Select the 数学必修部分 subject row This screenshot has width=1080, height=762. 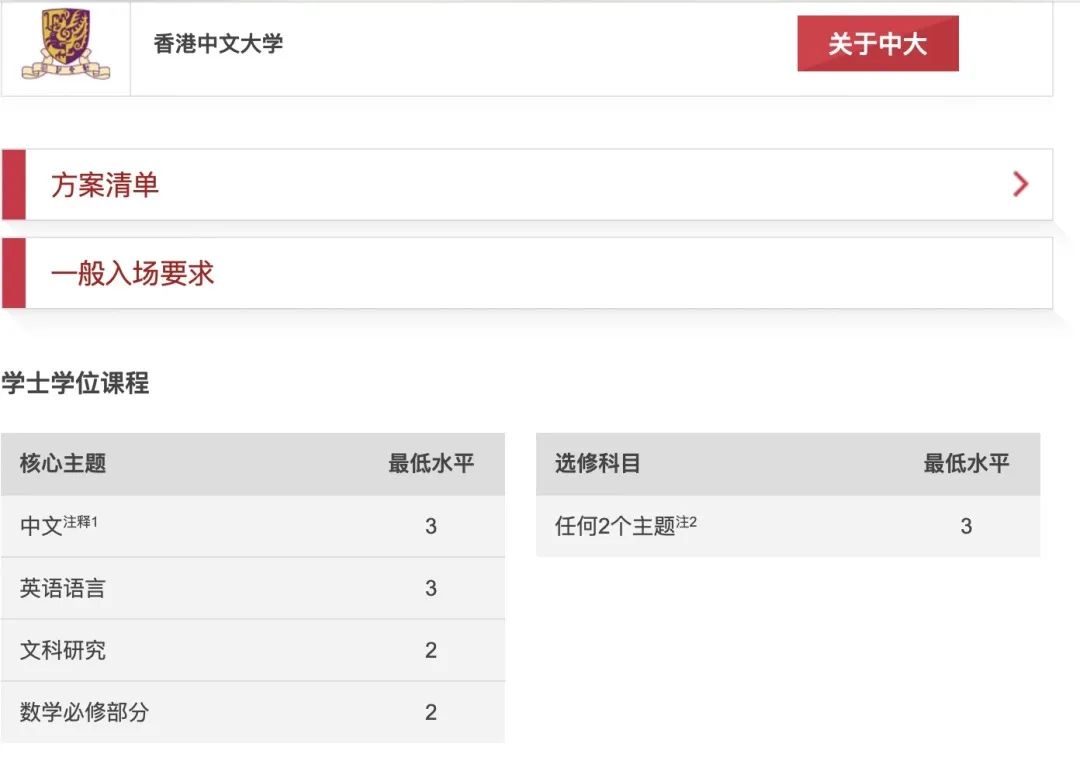(x=253, y=712)
